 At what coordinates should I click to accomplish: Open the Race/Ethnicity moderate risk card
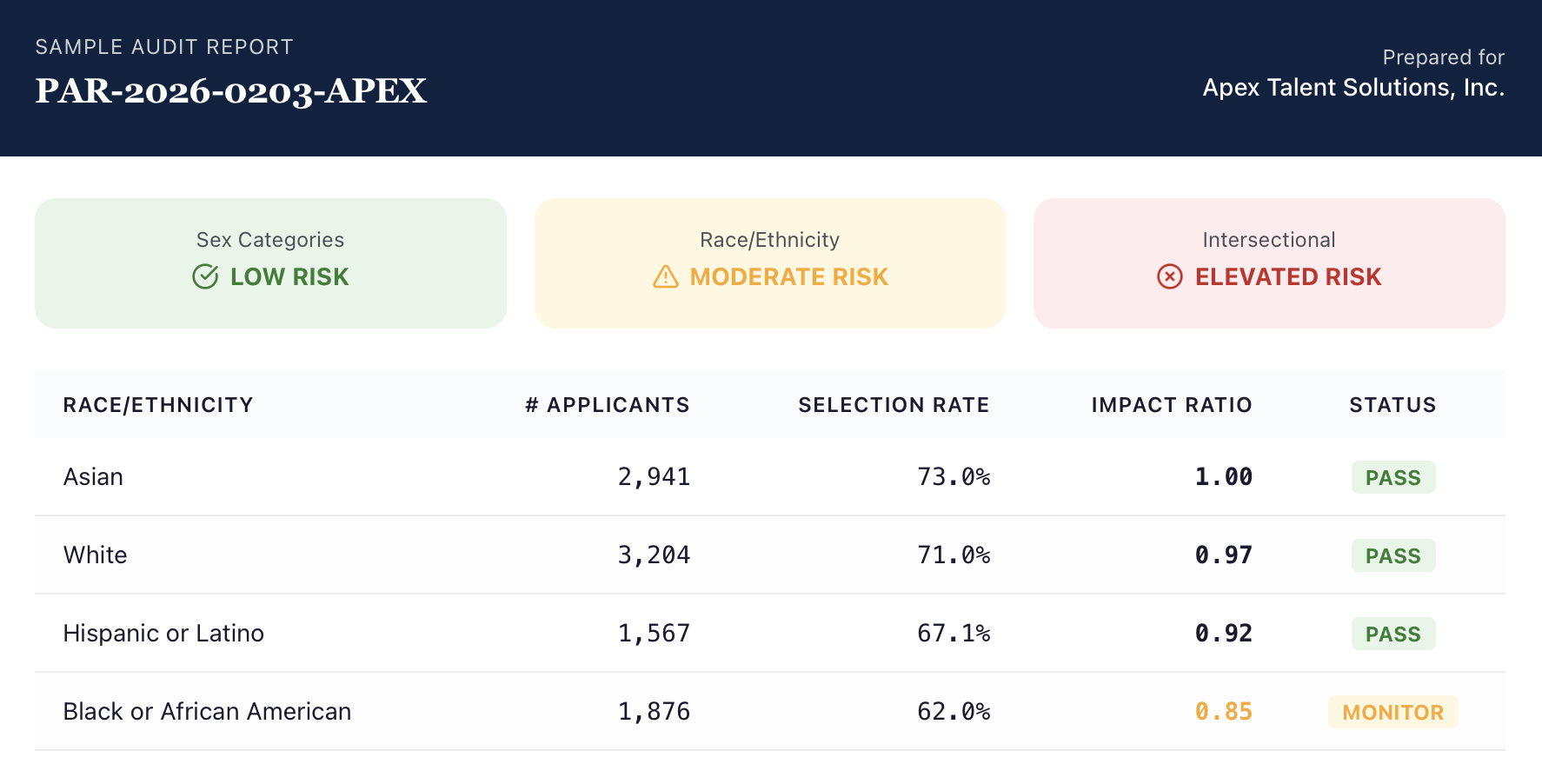click(769, 262)
